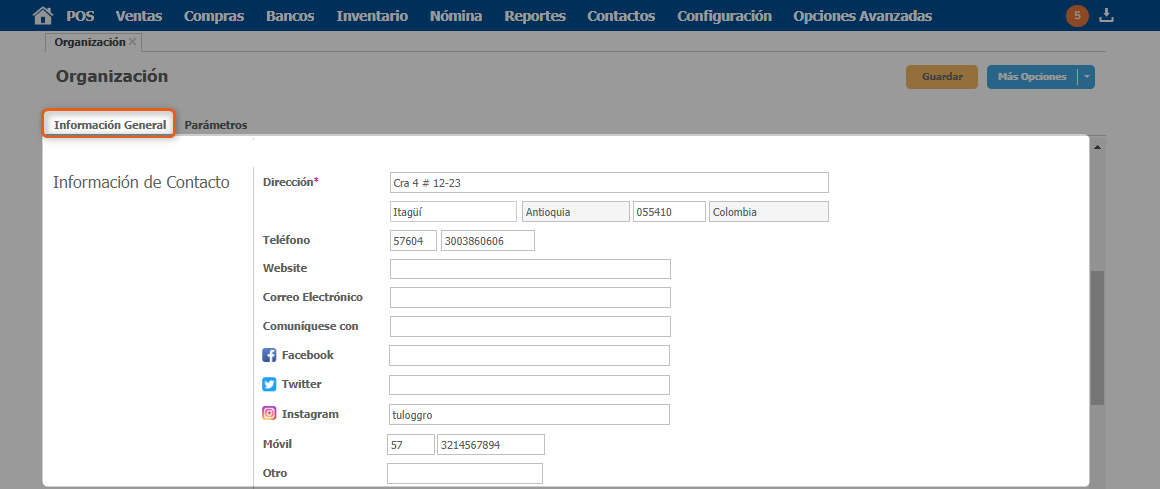The width and height of the screenshot is (1160, 489).
Task: Open the notifications badge showing 5
Action: tap(1077, 16)
